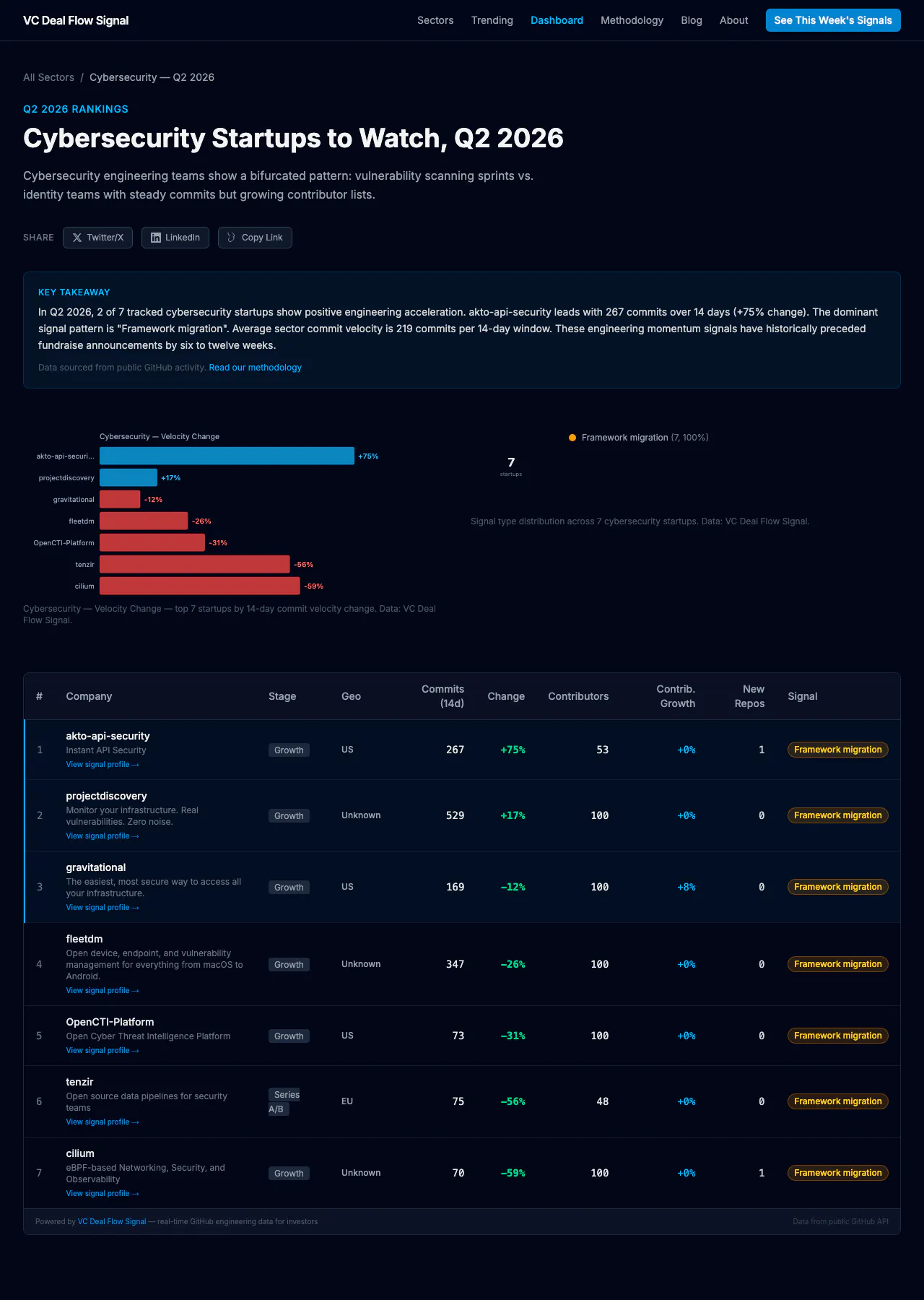Click the Contributors column header
The image size is (924, 1300).
tap(578, 696)
